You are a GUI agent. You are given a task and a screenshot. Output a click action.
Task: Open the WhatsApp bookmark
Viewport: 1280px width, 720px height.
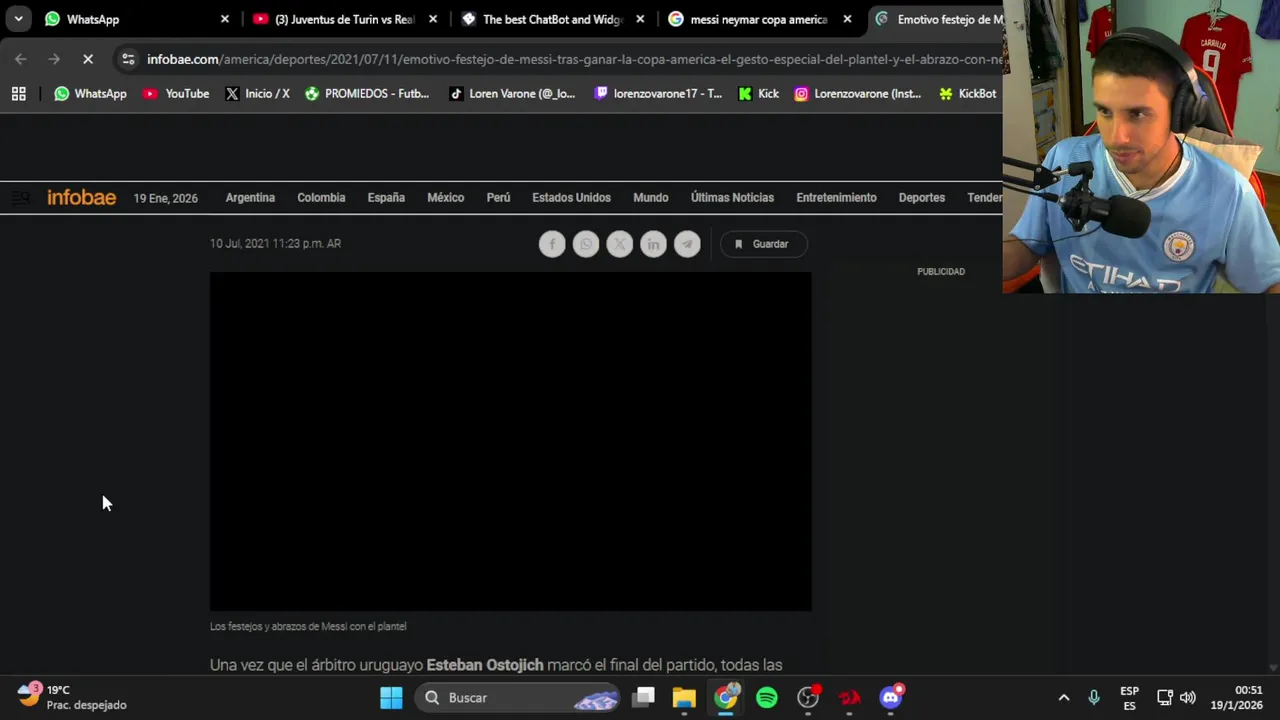[90, 93]
